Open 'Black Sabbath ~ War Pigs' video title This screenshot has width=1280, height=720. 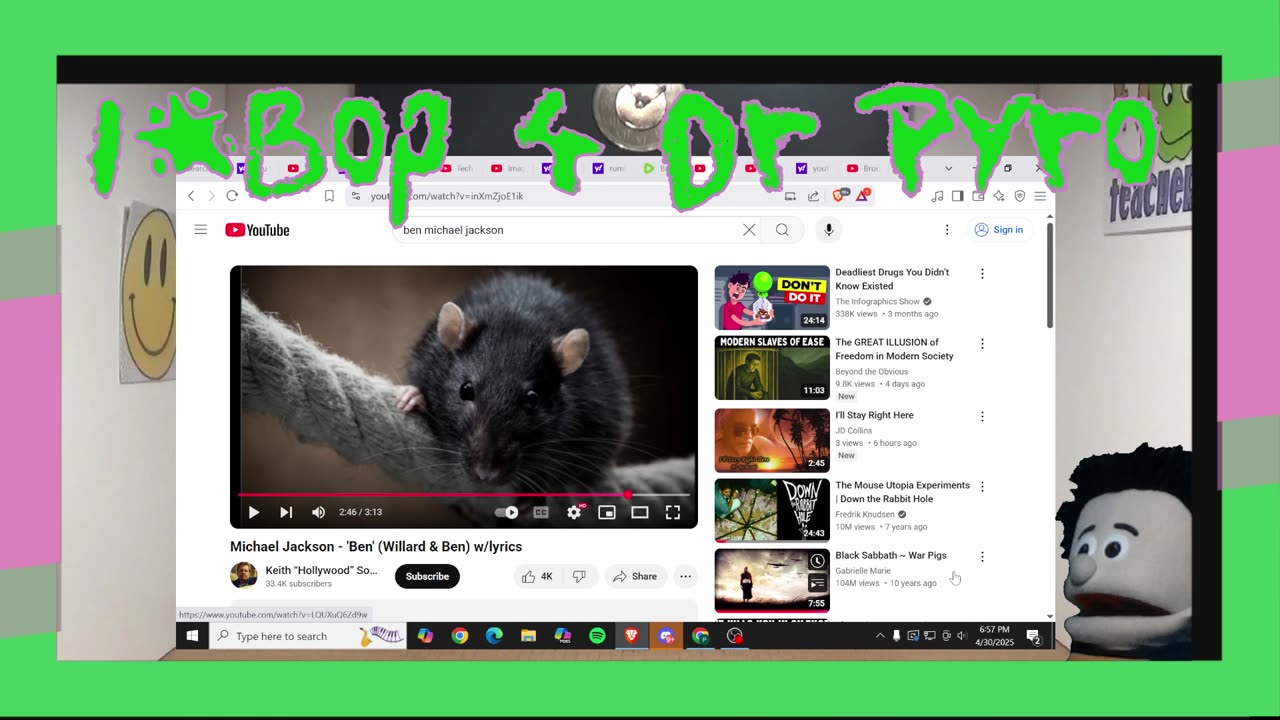point(890,555)
